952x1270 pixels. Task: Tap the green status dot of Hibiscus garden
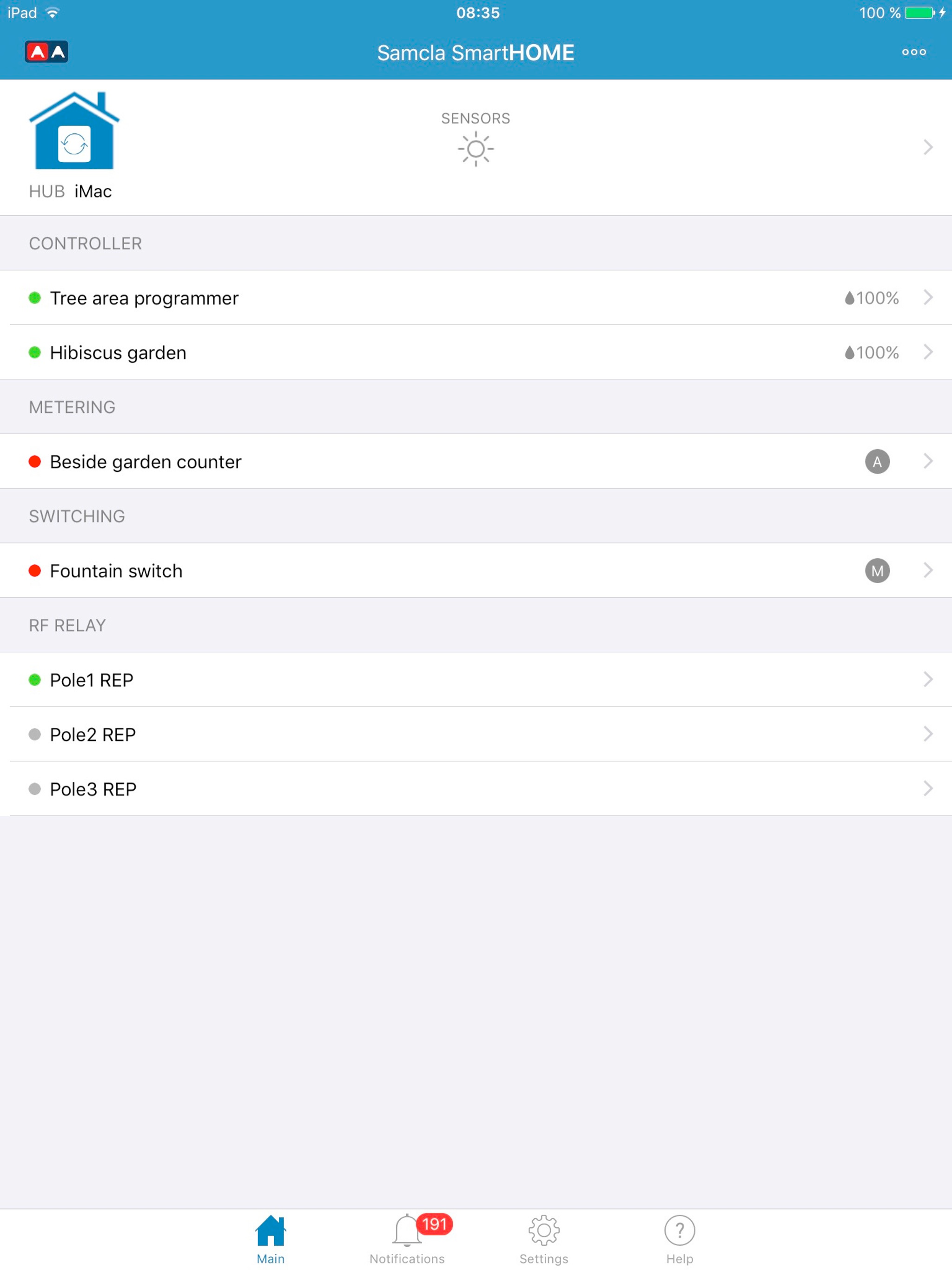coord(34,352)
